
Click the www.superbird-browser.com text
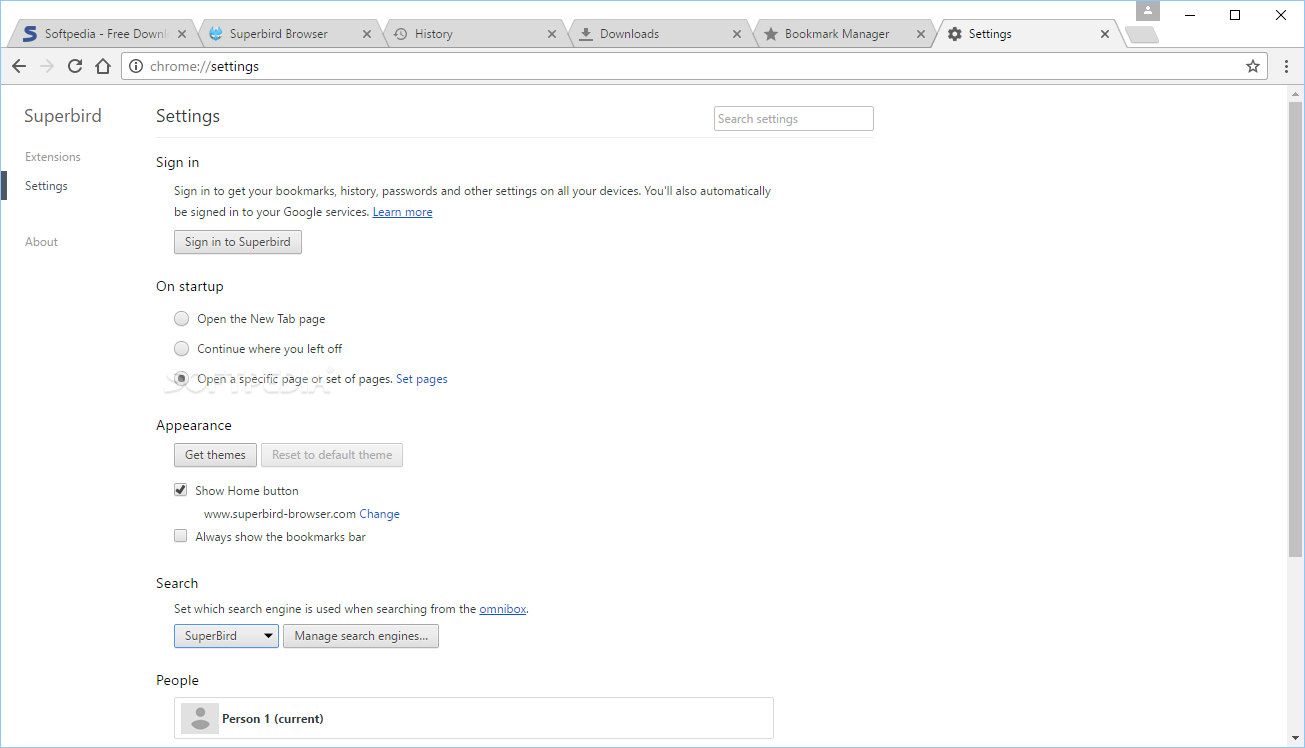point(280,514)
